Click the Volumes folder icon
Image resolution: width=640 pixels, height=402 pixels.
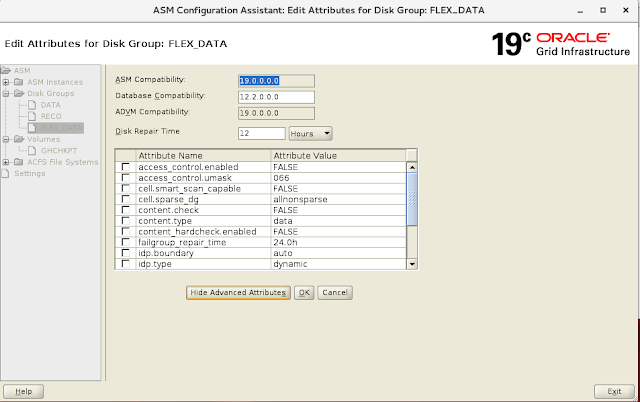[x=19, y=139]
